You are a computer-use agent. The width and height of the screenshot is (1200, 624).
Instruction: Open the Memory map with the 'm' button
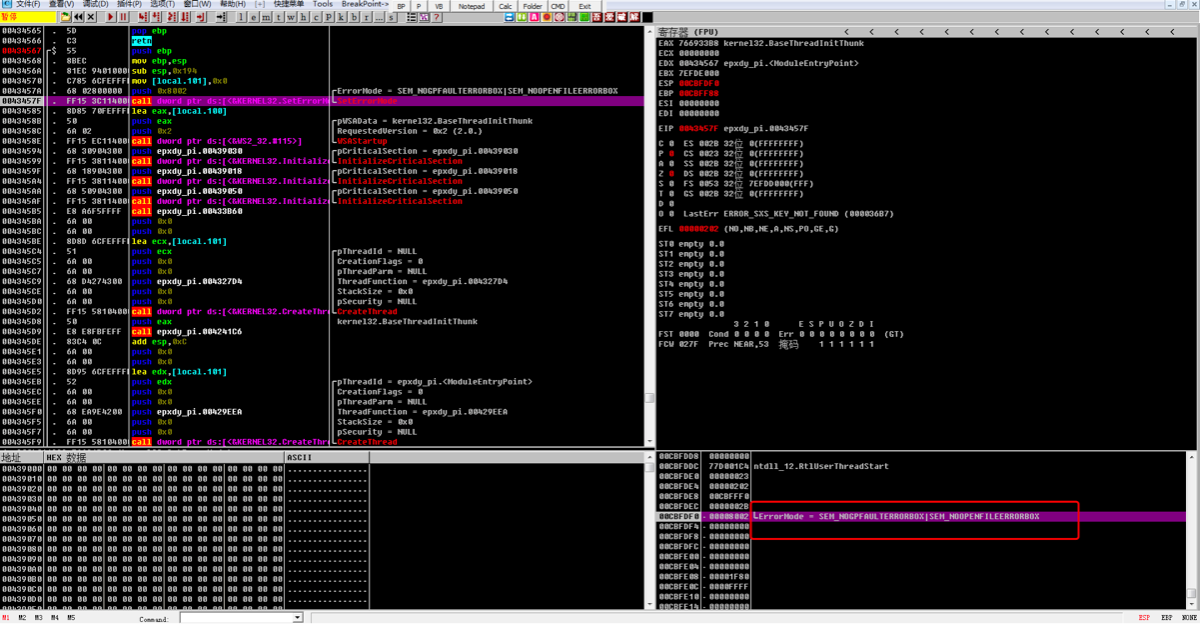(x=266, y=17)
